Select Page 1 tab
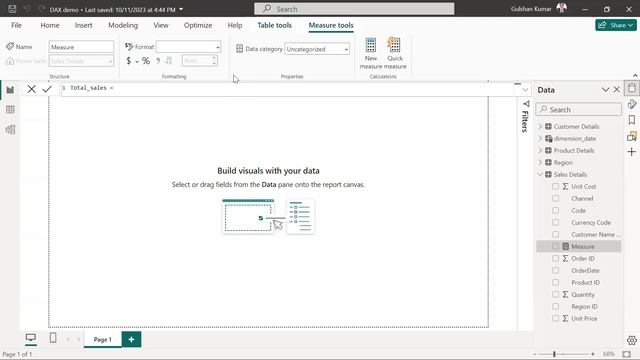Screen dimensions: 640x360 coord(102,339)
